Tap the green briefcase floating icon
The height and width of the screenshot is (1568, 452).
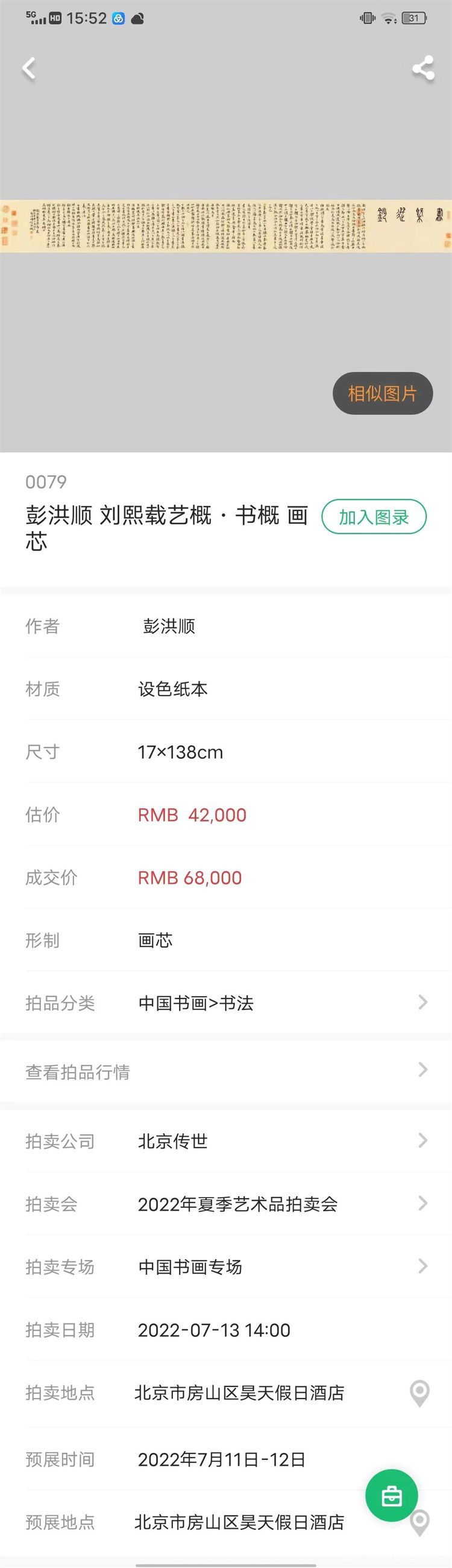coord(392,1496)
